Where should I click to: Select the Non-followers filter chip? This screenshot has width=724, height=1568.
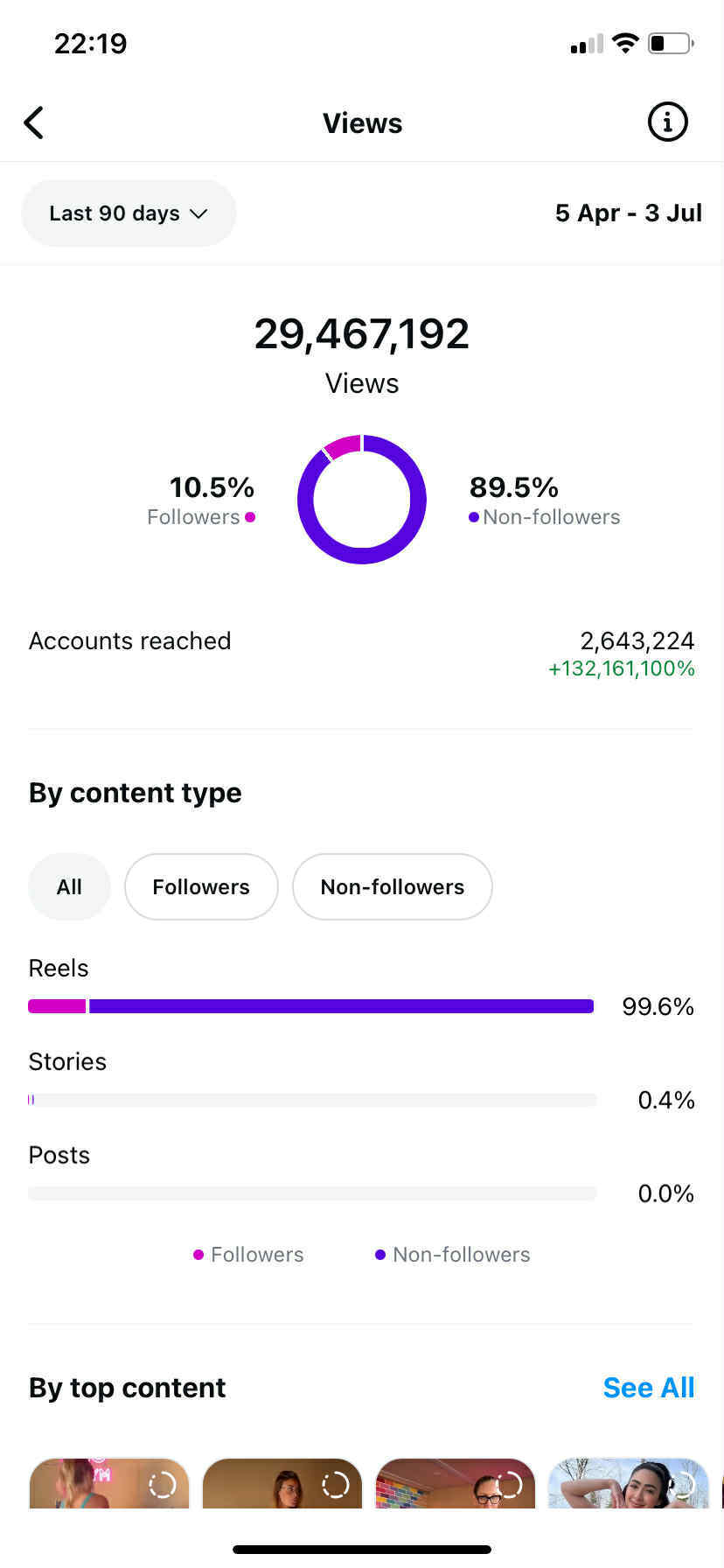[x=392, y=887]
